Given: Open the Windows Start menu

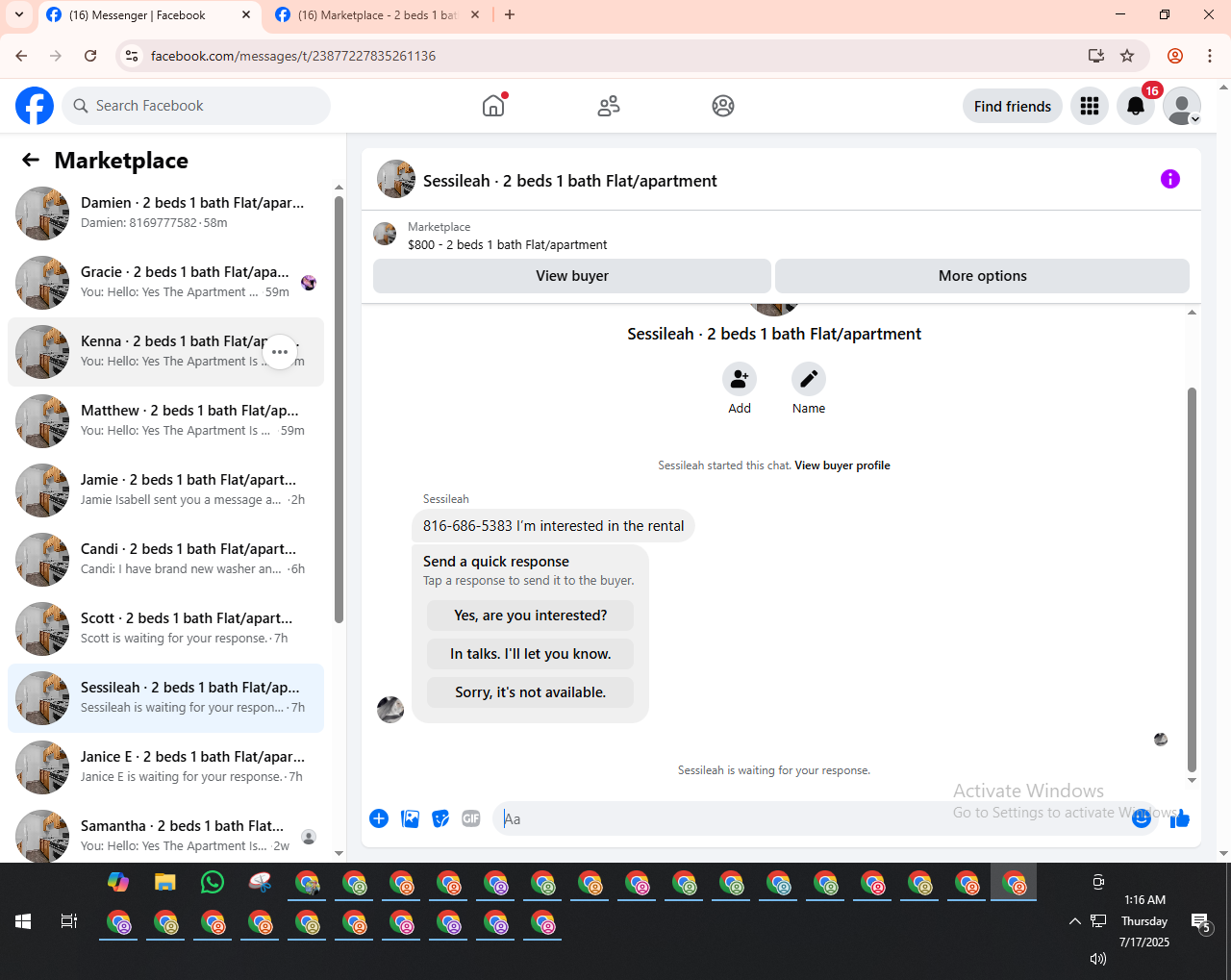Looking at the screenshot, I should point(23,921).
